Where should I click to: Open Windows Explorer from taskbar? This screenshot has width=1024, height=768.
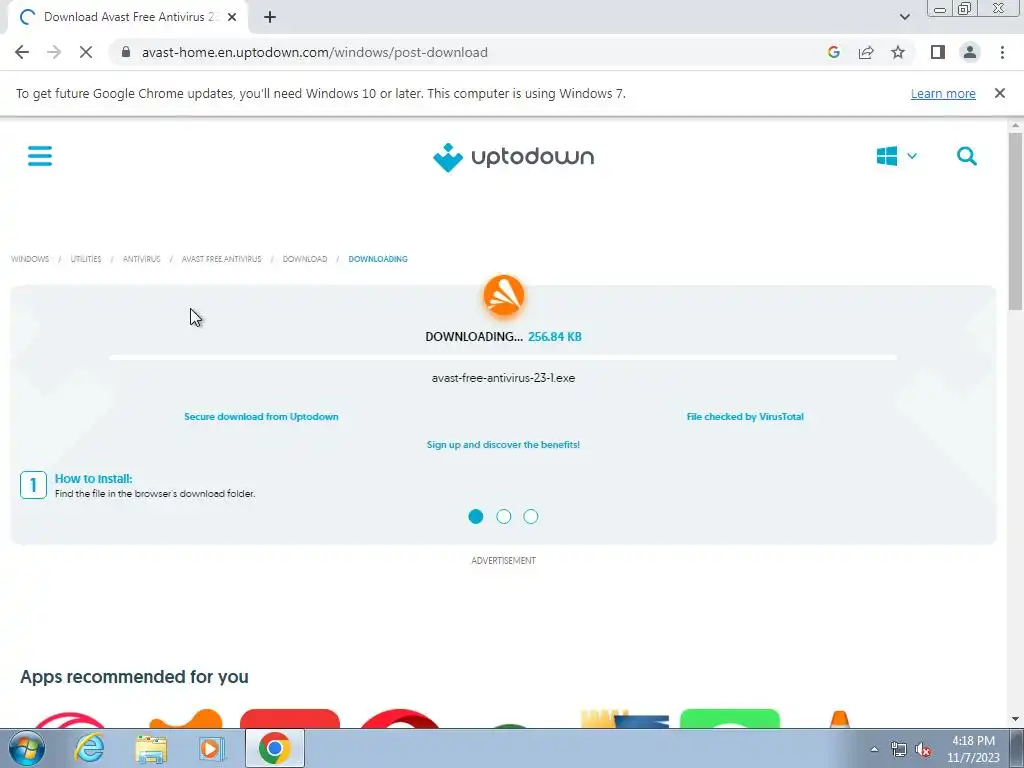coord(151,748)
